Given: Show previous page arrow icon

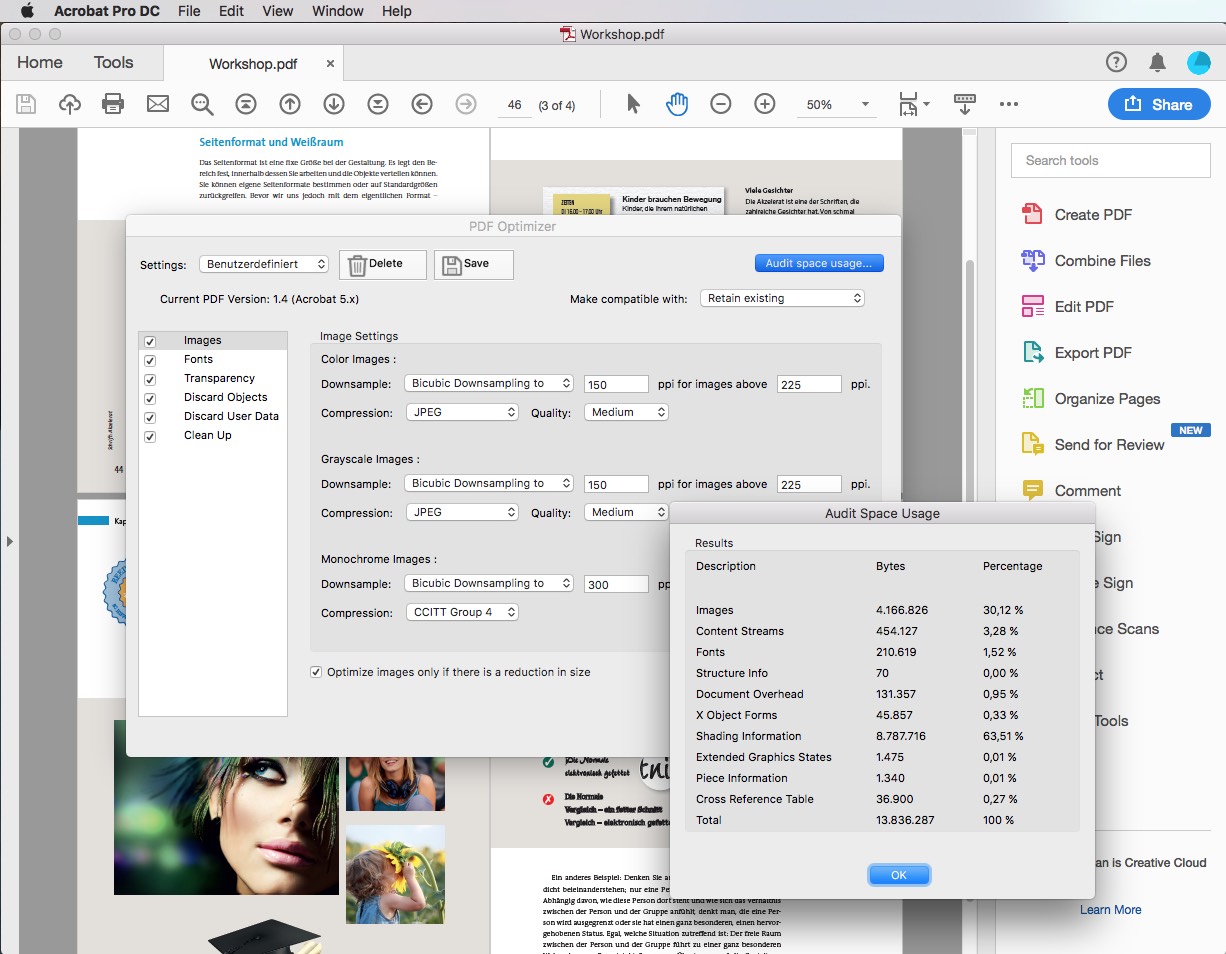Looking at the screenshot, I should coord(290,104).
